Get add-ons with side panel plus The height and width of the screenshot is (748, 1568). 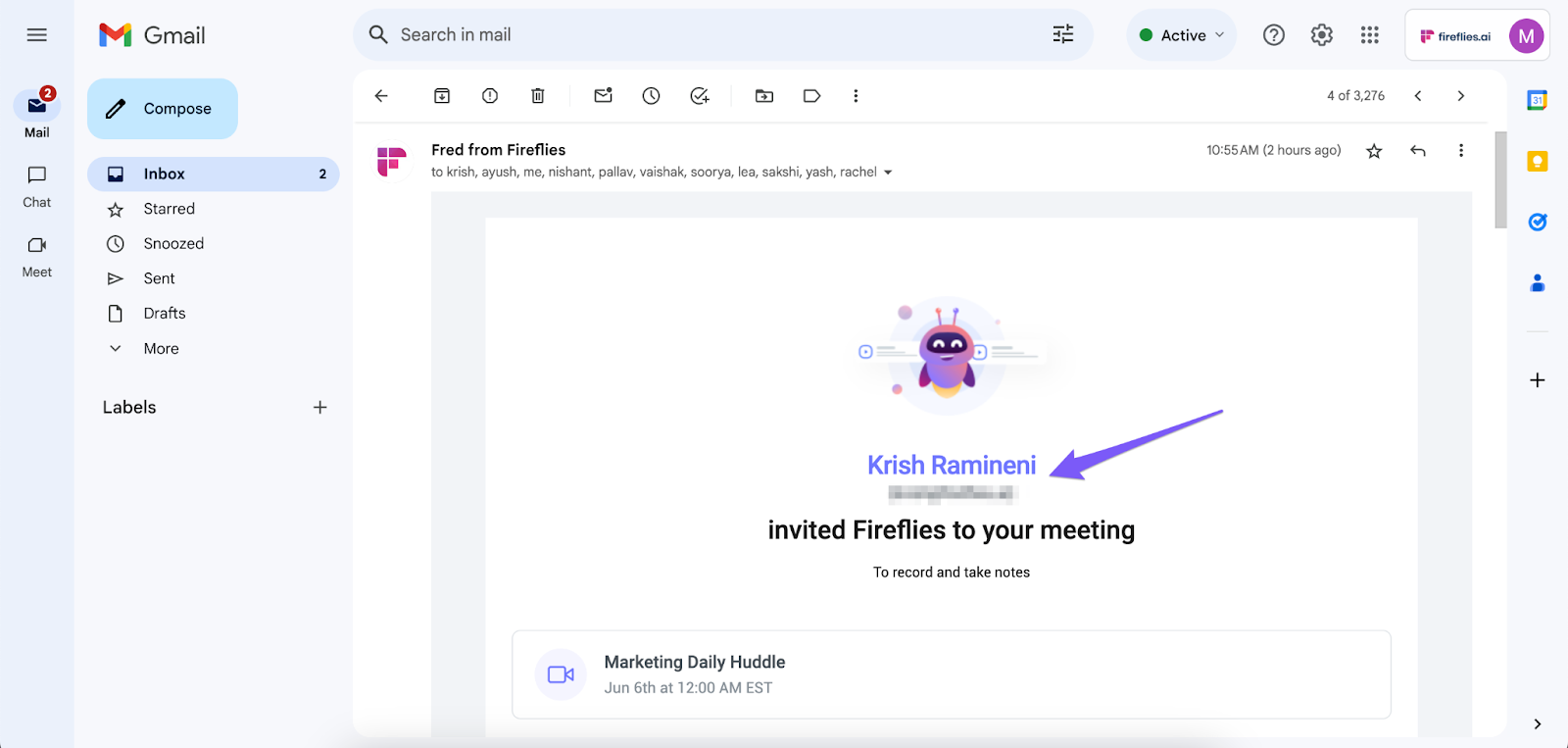click(x=1538, y=380)
